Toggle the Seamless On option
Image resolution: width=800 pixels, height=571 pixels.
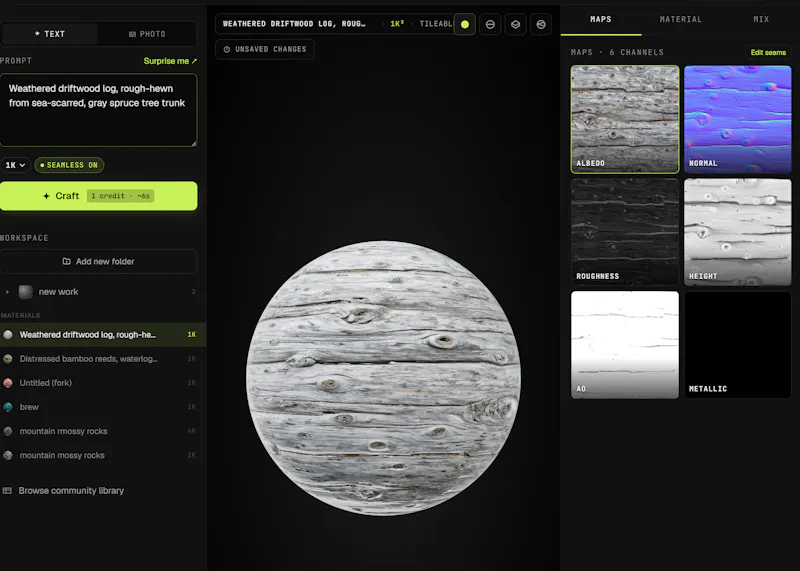pos(69,165)
